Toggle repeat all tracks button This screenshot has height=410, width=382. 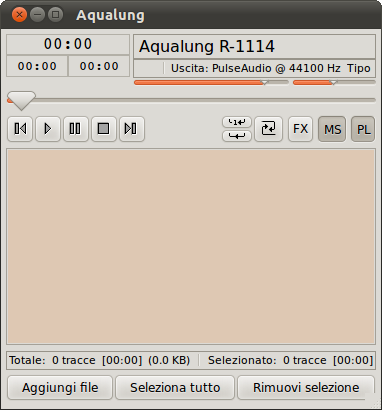[237, 136]
